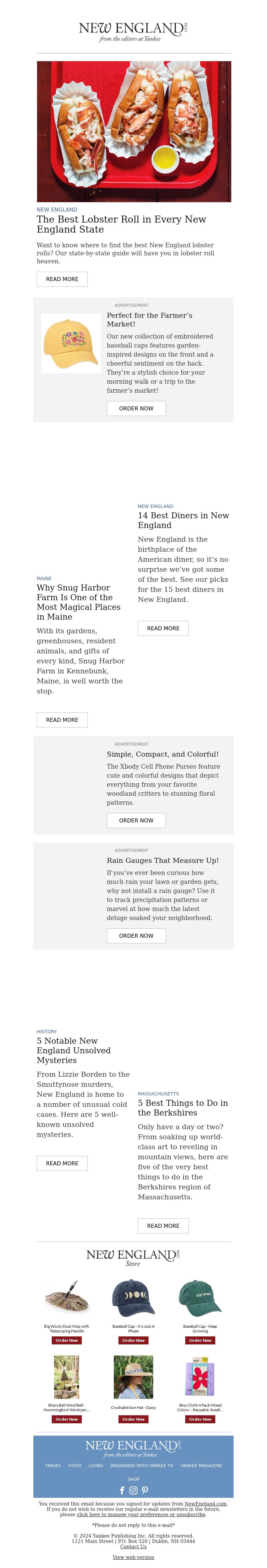Open the View web version link
The height and width of the screenshot is (1568, 267).
[133, 1557]
